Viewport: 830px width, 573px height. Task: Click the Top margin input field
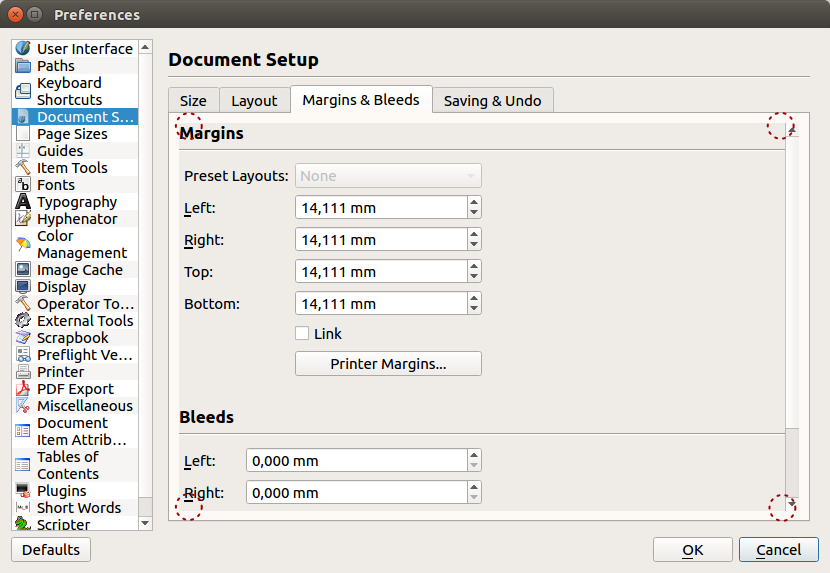(380, 272)
